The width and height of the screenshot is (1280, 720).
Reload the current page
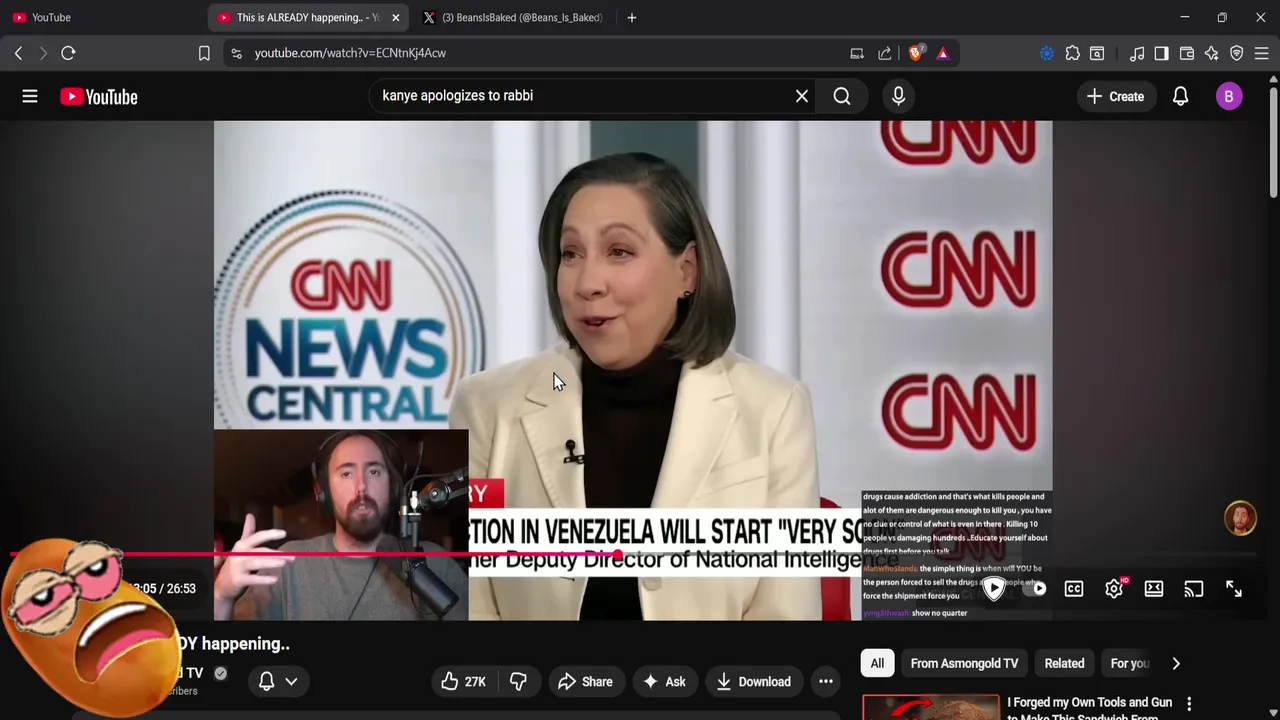coord(68,53)
